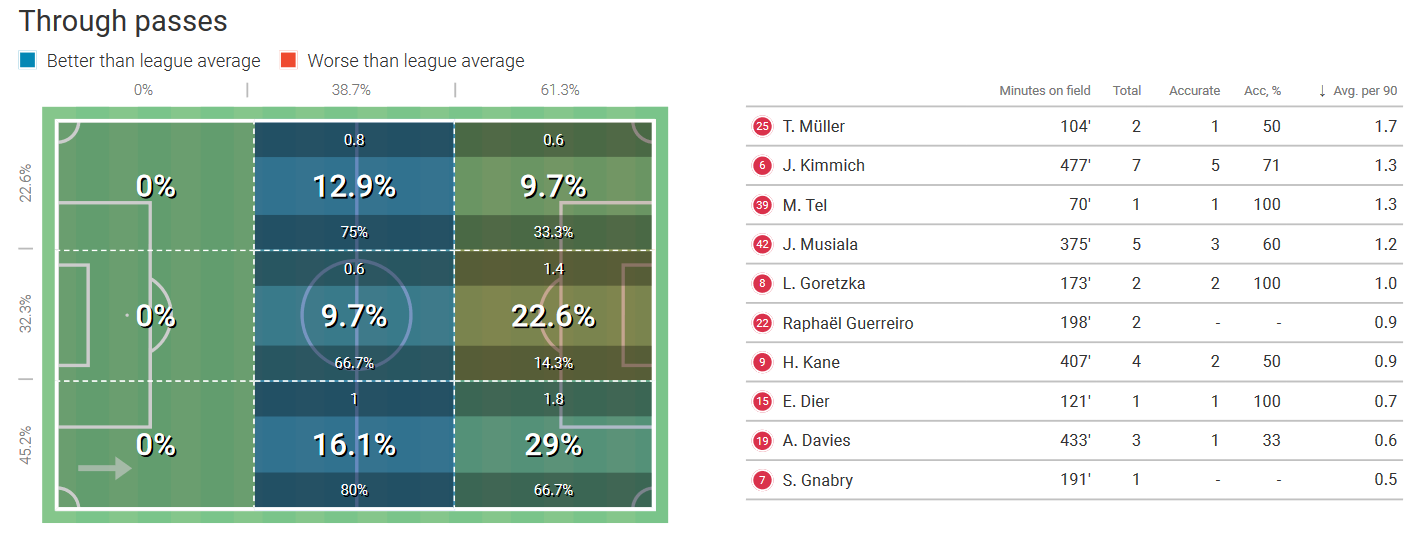Open A. Davies player name link
Screen dimensions: 1412x537
point(816,441)
